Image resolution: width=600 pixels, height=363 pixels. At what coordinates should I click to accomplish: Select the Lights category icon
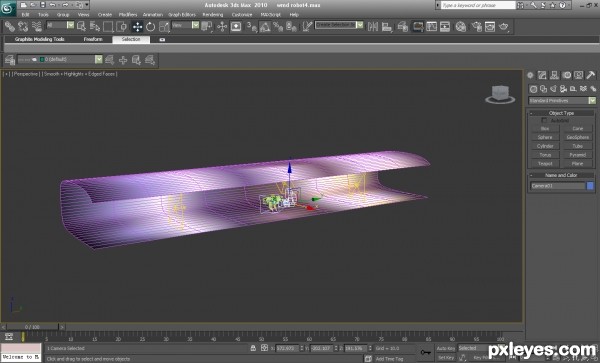pos(553,89)
